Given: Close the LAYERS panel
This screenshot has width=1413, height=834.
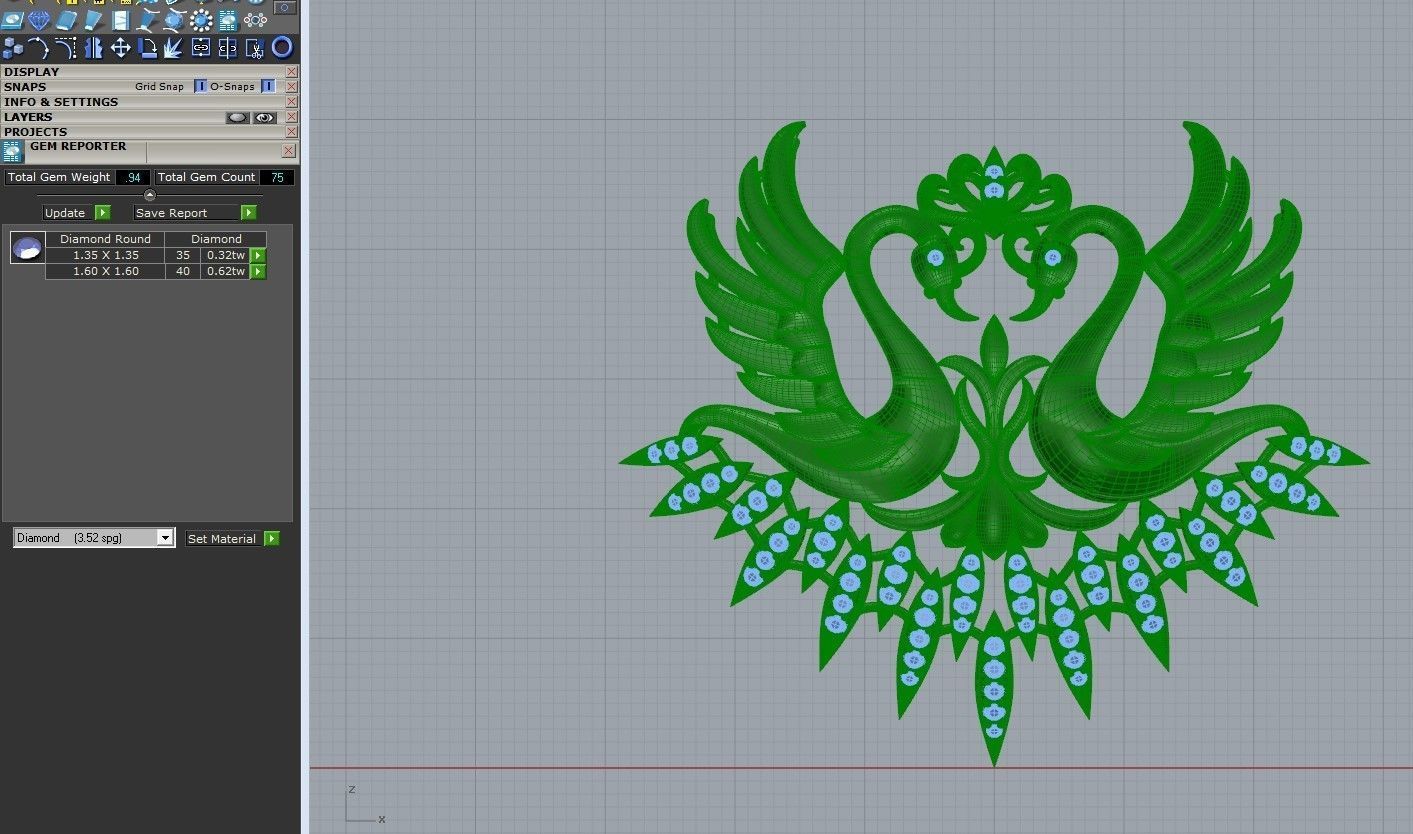Looking at the screenshot, I should (291, 117).
